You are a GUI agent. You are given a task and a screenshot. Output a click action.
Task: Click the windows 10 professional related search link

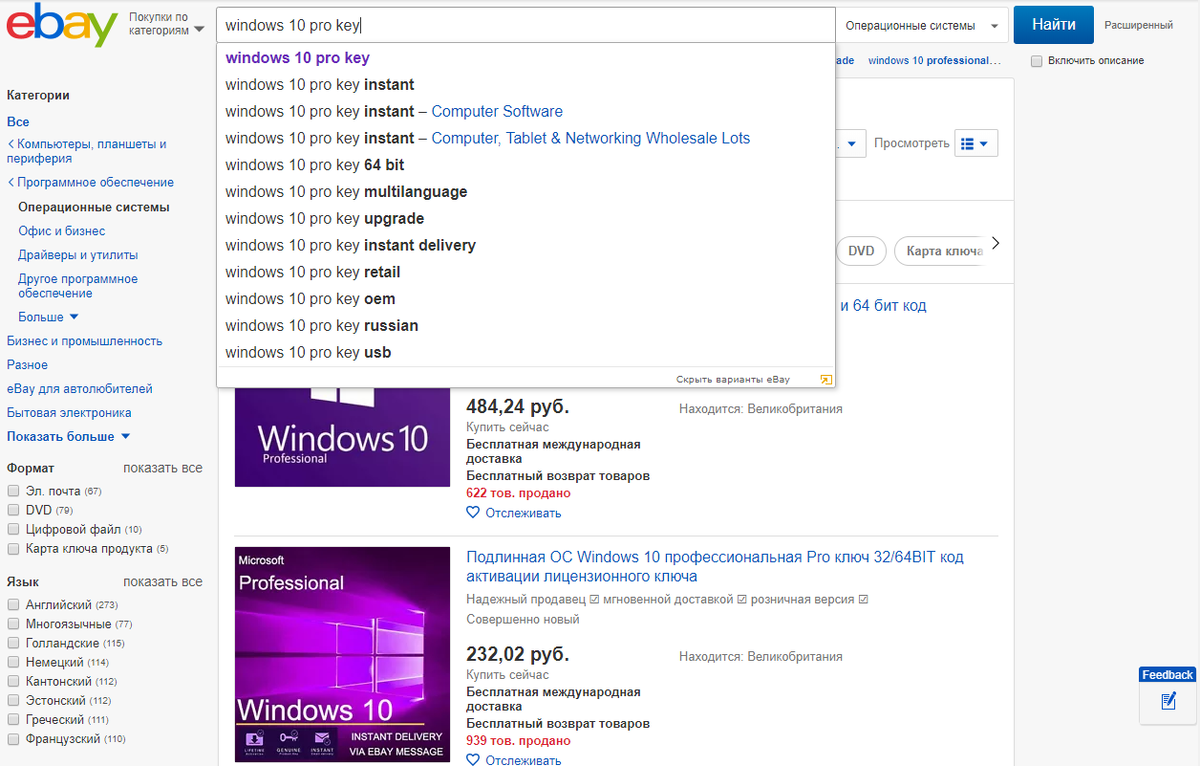[934, 61]
